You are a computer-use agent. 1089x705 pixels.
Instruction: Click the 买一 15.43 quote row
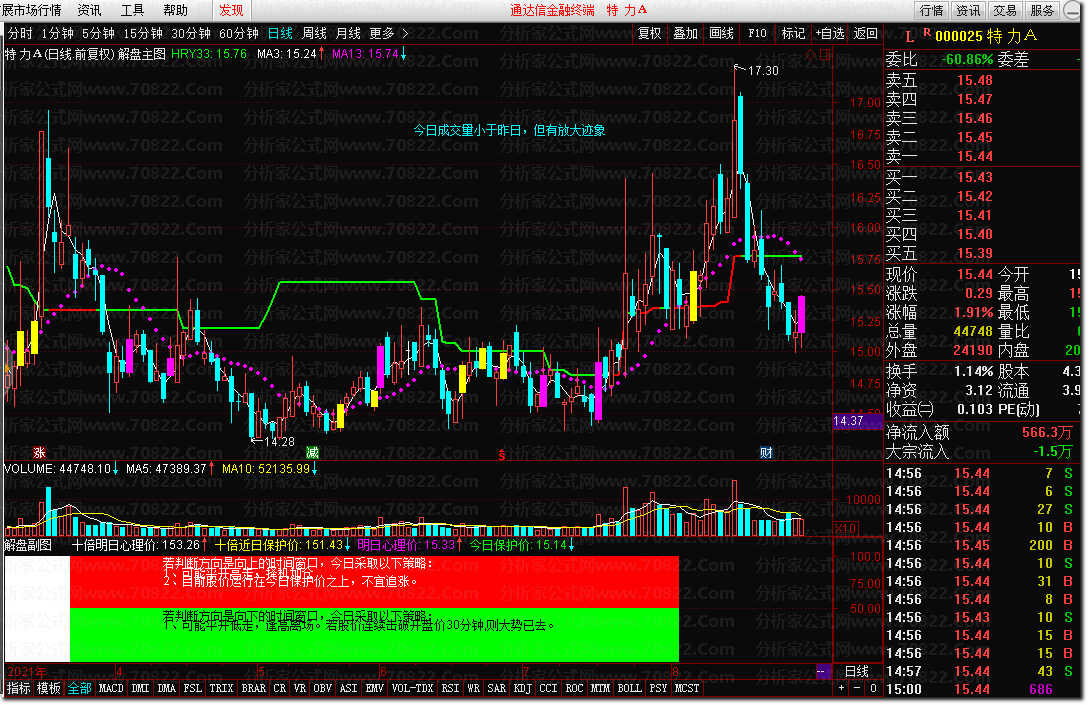[x=982, y=178]
